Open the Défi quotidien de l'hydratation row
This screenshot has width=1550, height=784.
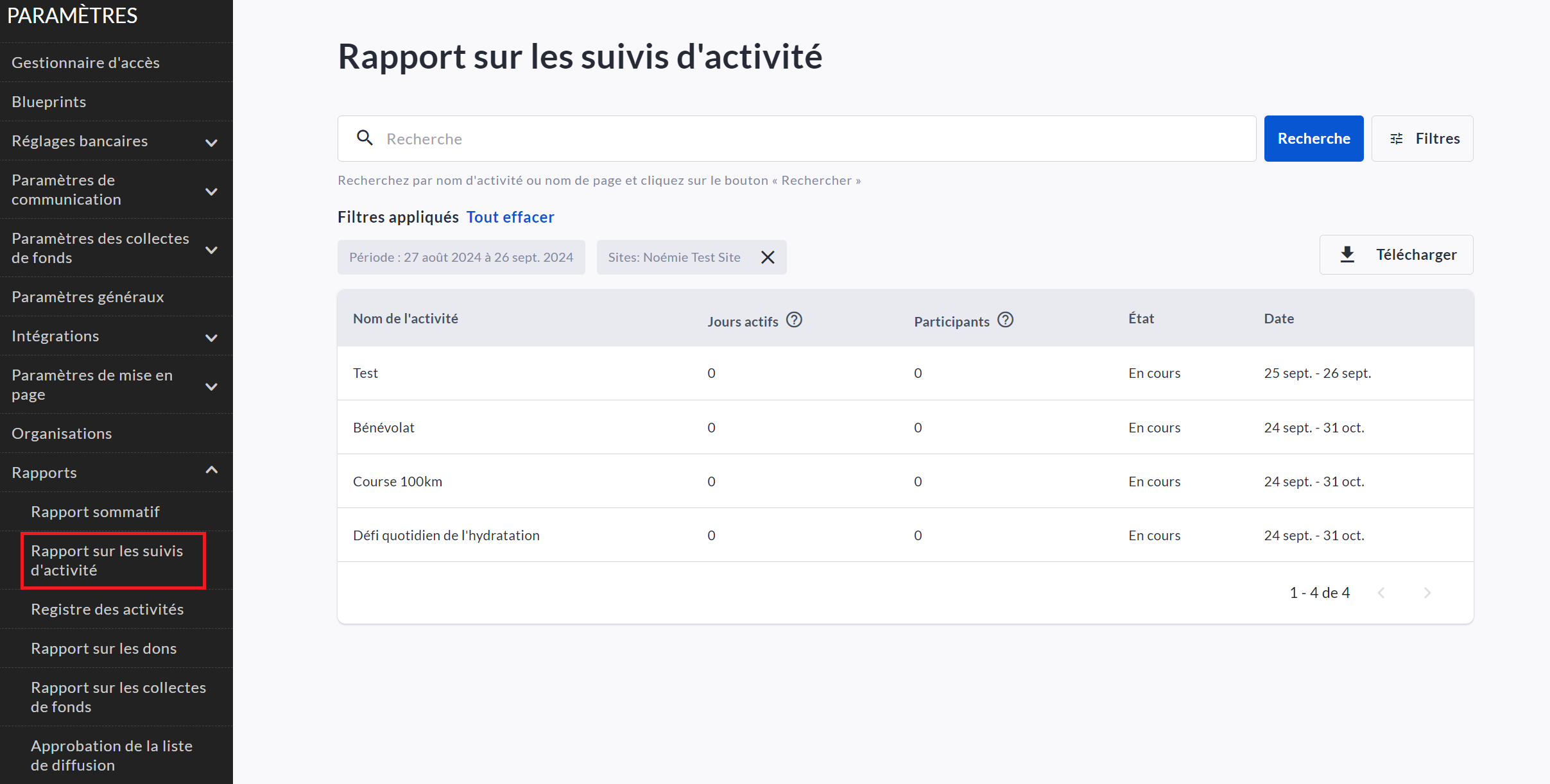[x=446, y=535]
